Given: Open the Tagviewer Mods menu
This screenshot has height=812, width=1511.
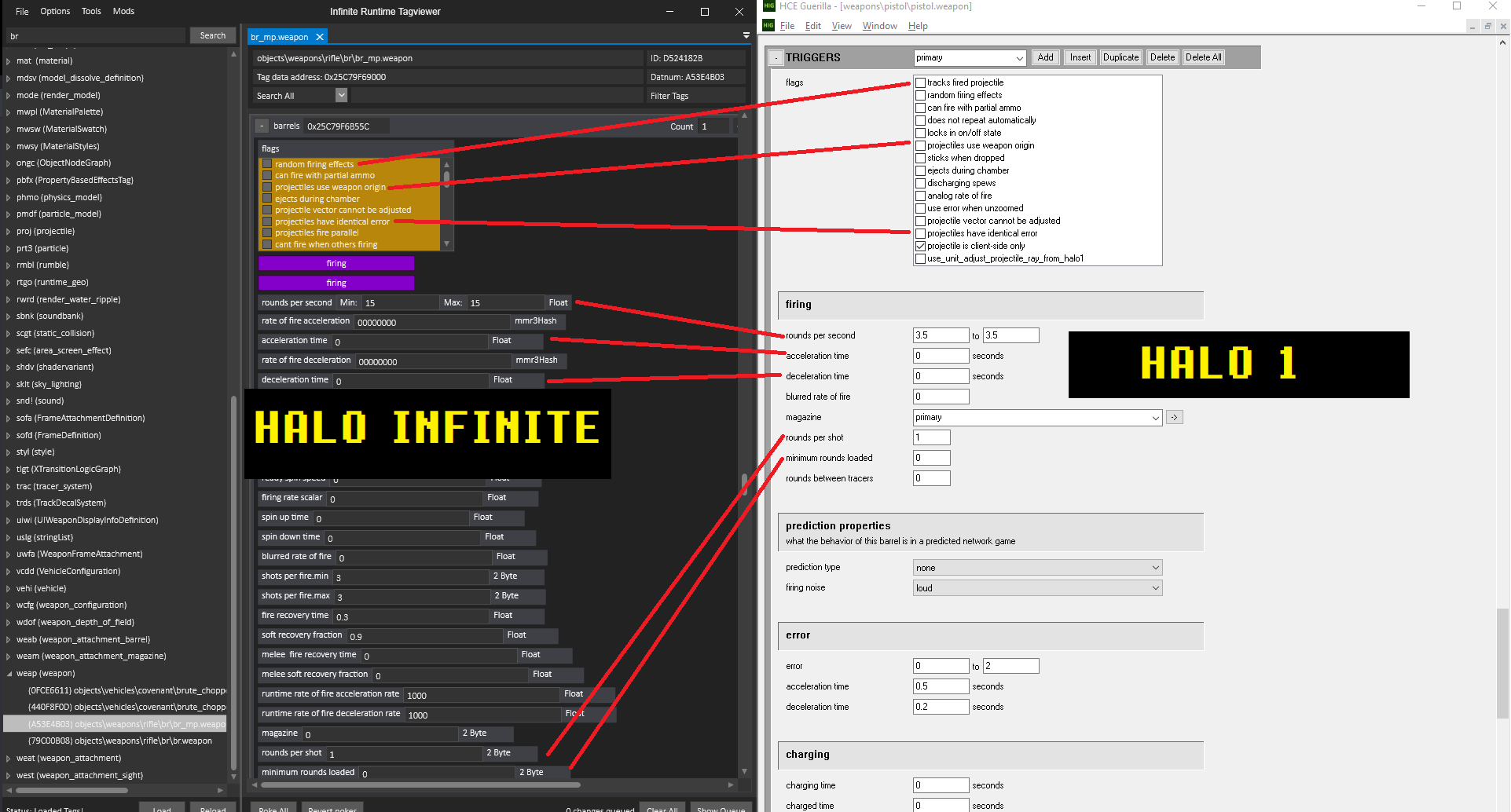Looking at the screenshot, I should point(123,12).
